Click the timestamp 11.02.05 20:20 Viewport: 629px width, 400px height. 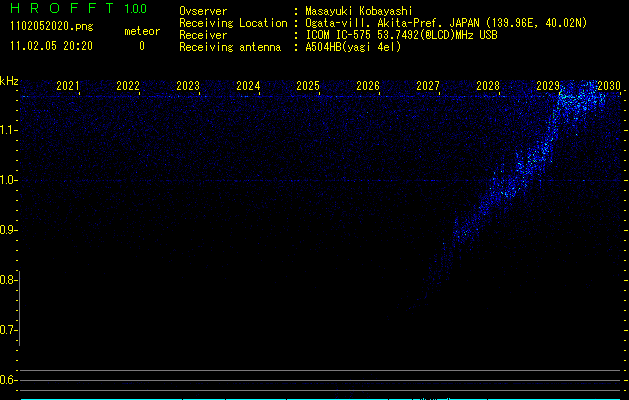pyautogui.click(x=51, y=46)
